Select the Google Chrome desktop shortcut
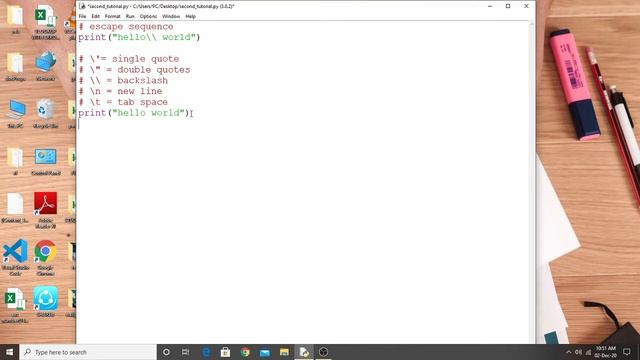The width and height of the screenshot is (640, 360). [45, 257]
